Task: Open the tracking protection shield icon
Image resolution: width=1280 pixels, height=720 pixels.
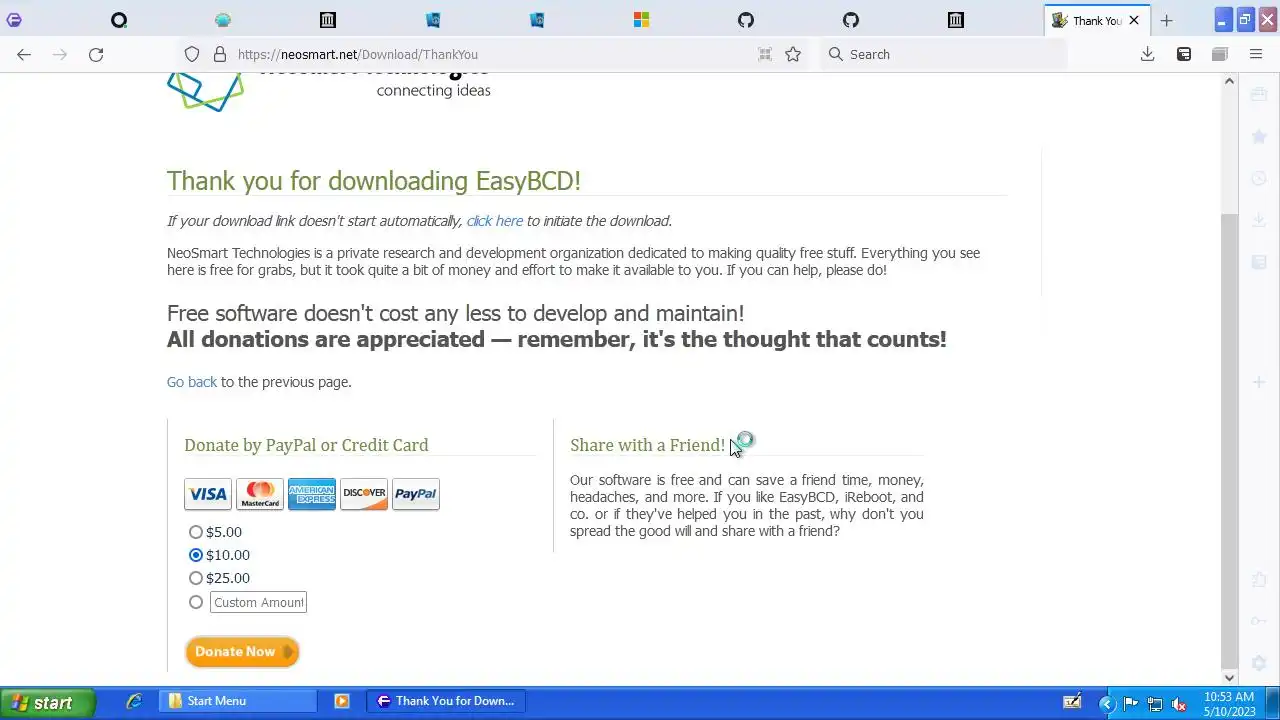Action: pos(192,54)
